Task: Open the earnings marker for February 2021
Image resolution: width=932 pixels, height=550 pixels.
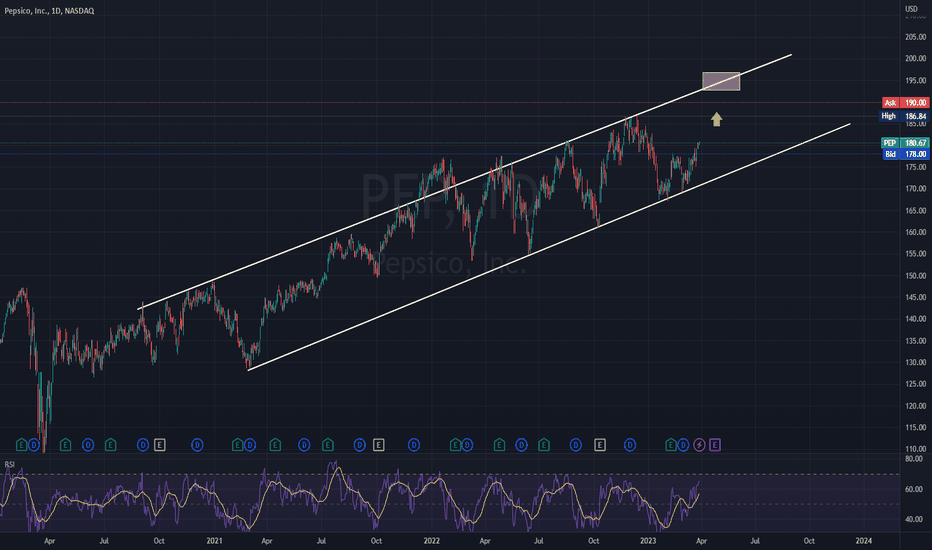Action: pyautogui.click(x=237, y=445)
